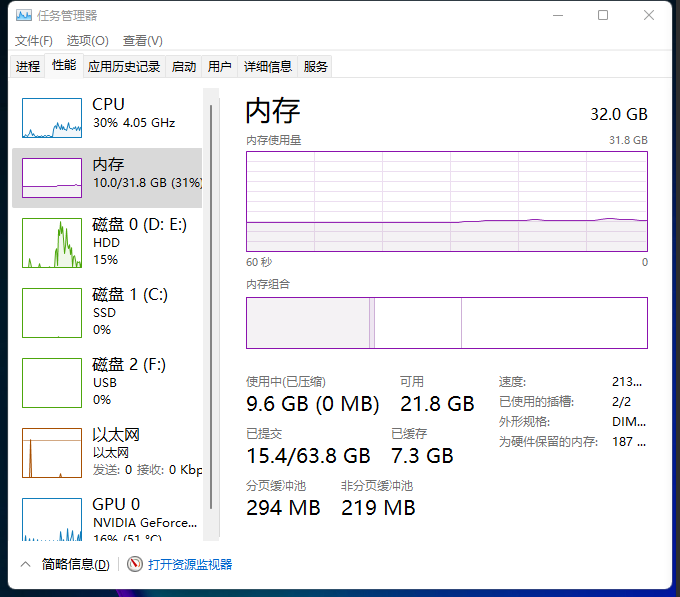680x597 pixels.
Task: Switch to the 启动 tab
Action: point(184,67)
